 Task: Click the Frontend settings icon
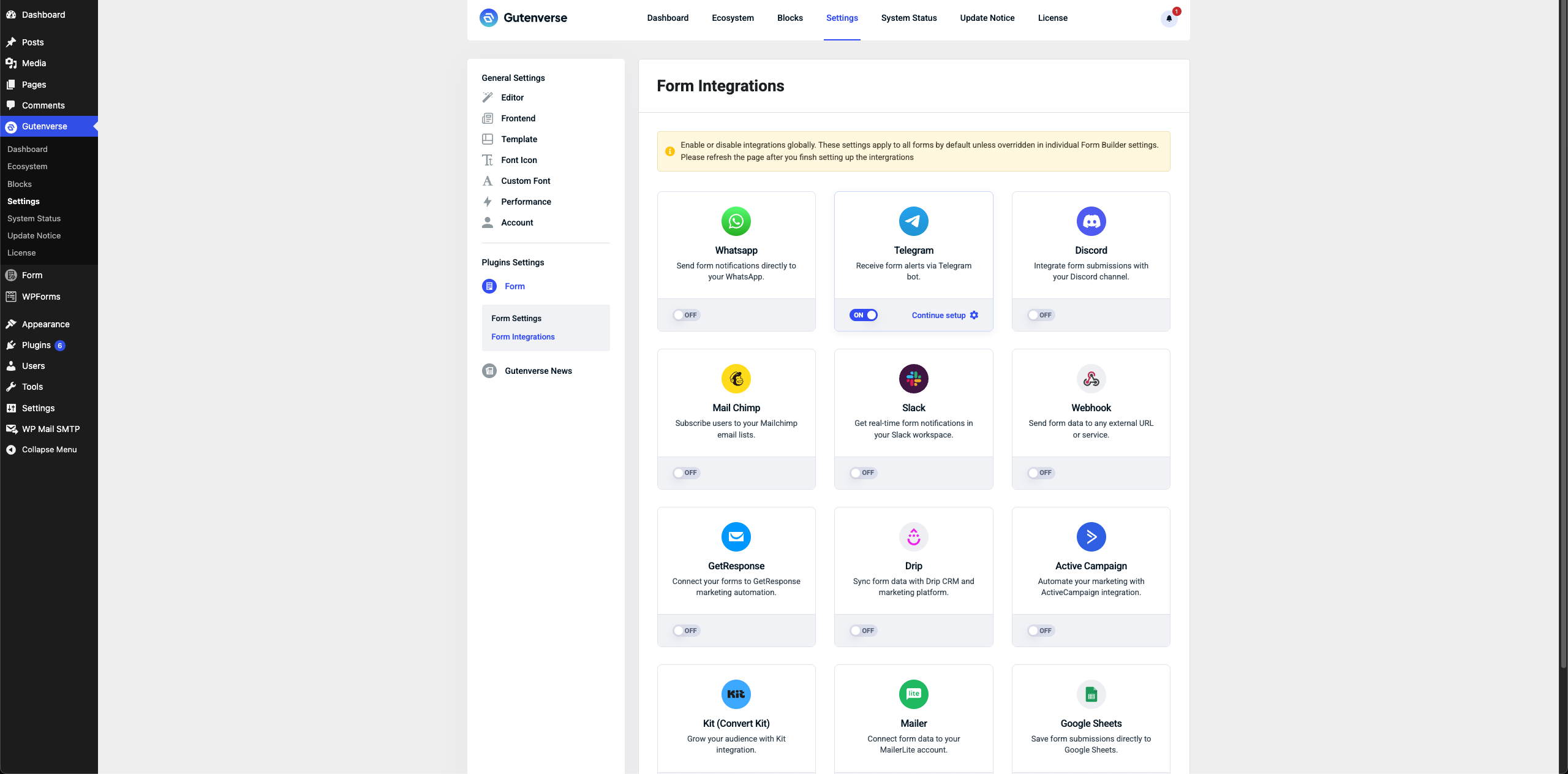(488, 118)
